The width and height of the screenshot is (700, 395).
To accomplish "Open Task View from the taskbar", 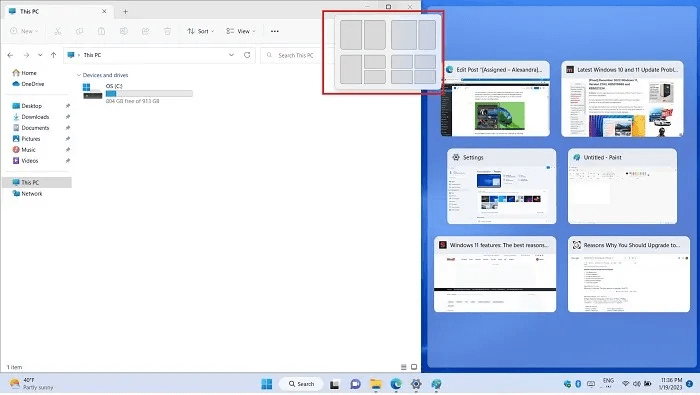I will pos(334,384).
